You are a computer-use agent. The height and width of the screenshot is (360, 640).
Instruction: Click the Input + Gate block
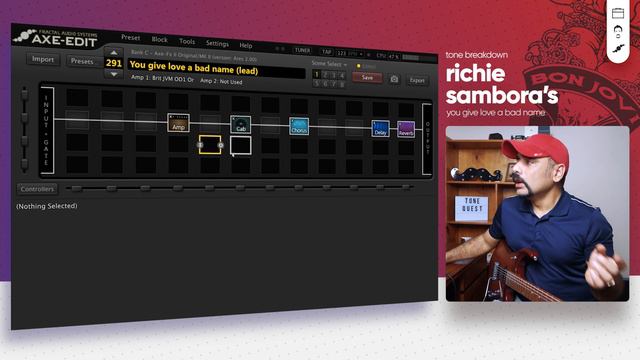click(x=47, y=131)
